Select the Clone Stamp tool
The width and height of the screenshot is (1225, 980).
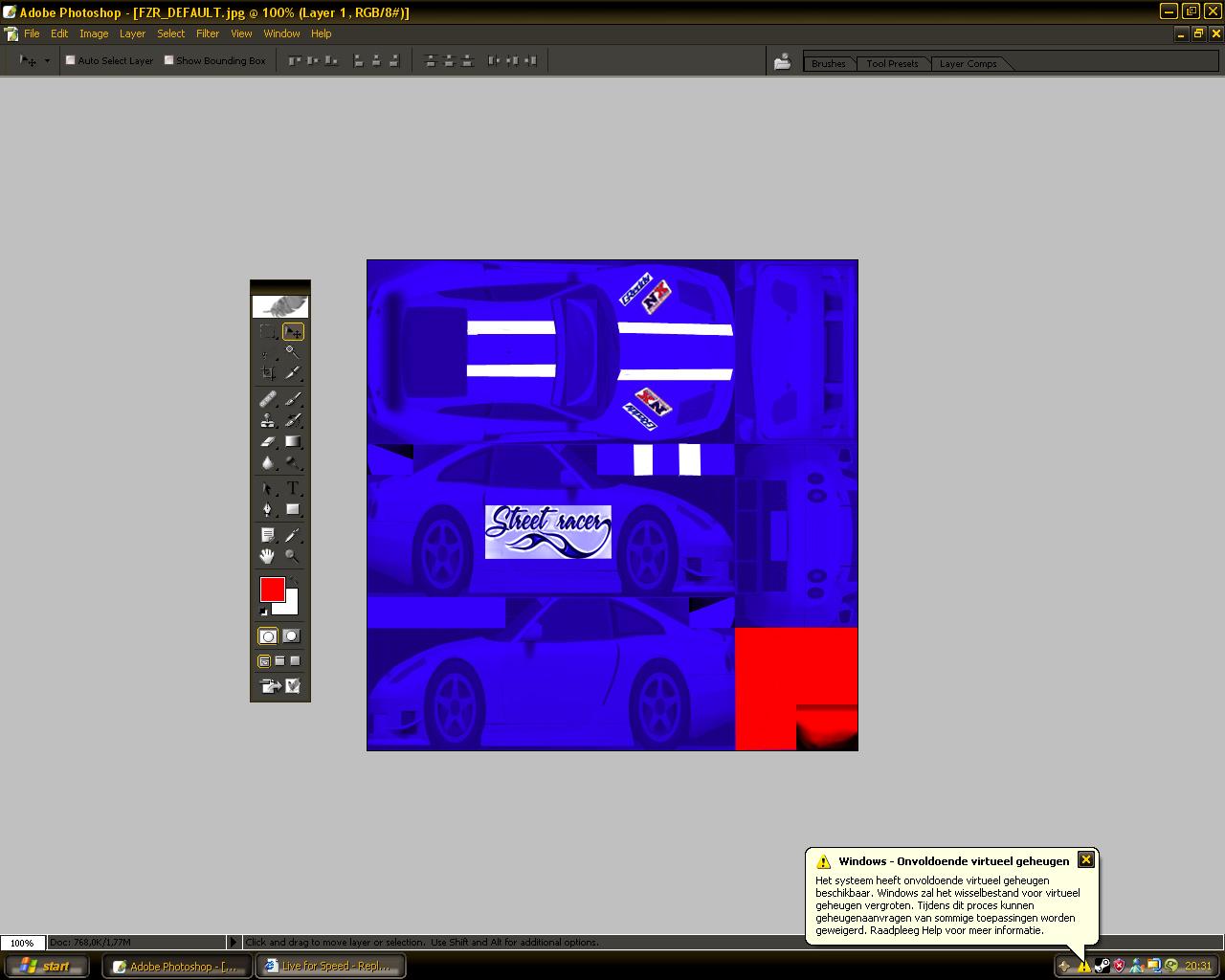268,419
